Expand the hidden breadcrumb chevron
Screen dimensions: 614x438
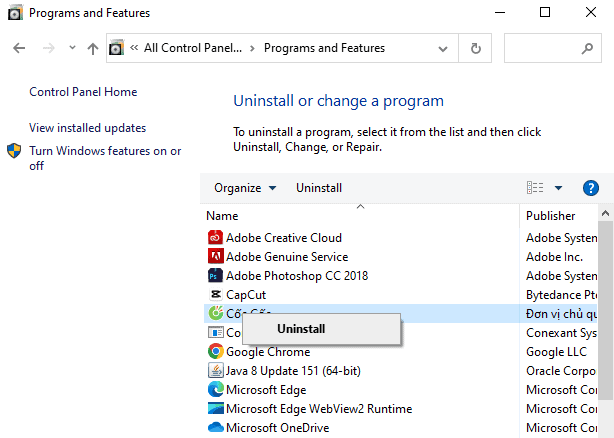[x=134, y=48]
